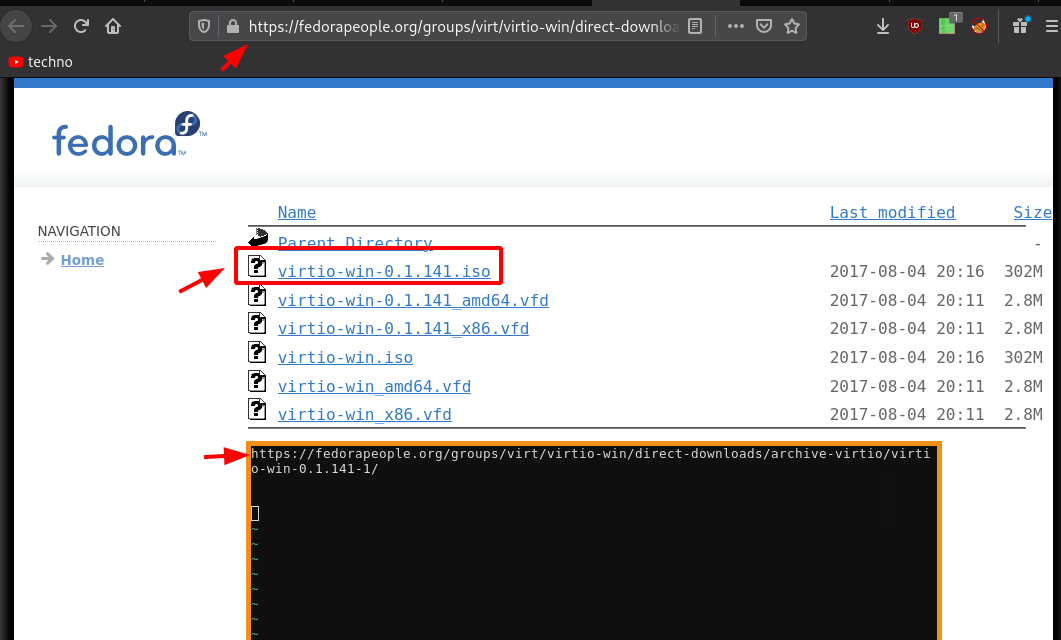The image size is (1061, 640).
Task: Reload the current page
Action: click(81, 26)
